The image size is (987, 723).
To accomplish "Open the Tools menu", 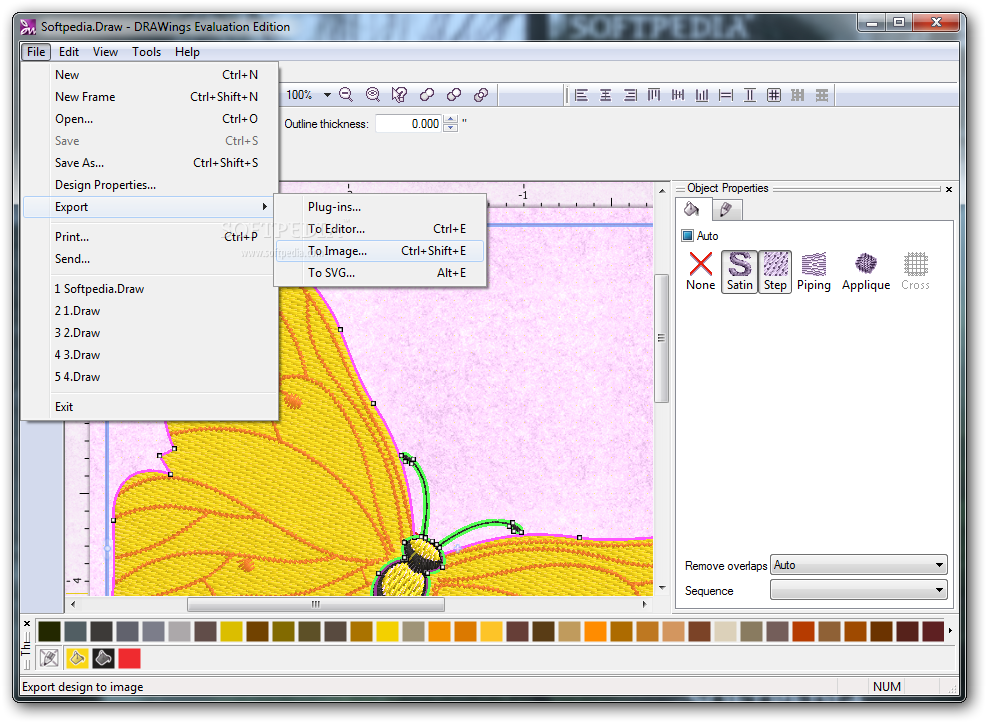I will tap(146, 52).
